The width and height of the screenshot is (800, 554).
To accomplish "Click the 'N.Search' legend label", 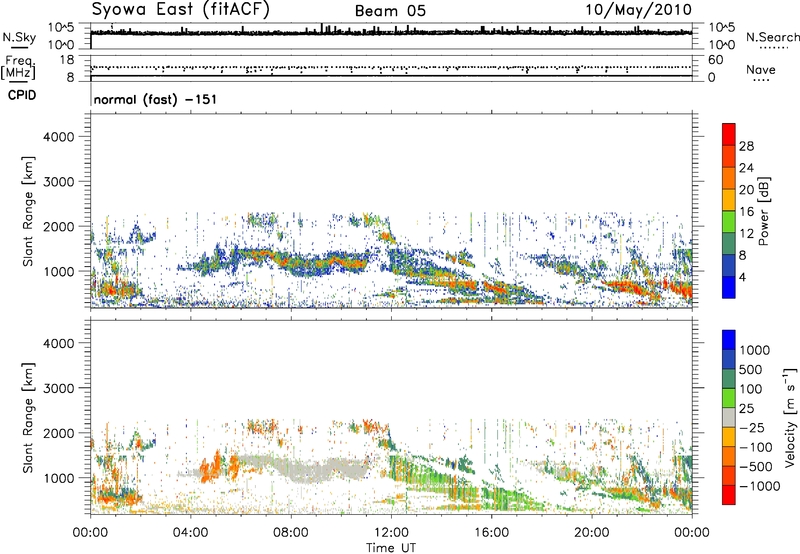I will point(773,37).
